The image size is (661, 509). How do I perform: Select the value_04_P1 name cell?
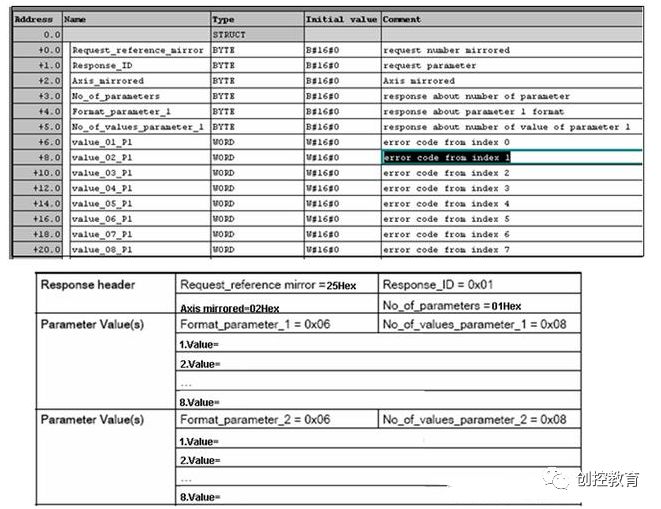[140, 188]
